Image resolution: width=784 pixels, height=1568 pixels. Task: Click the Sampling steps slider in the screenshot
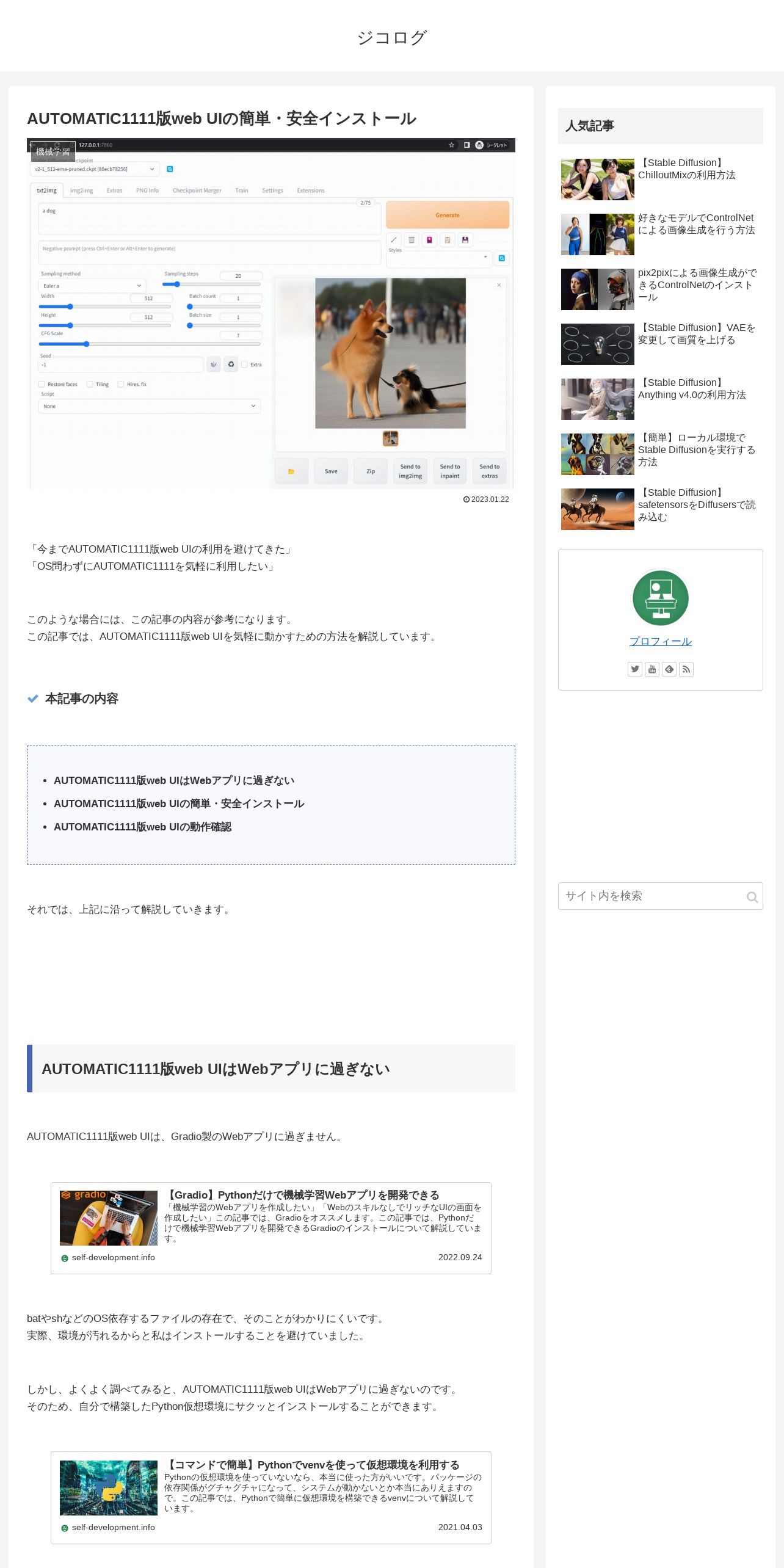212,284
